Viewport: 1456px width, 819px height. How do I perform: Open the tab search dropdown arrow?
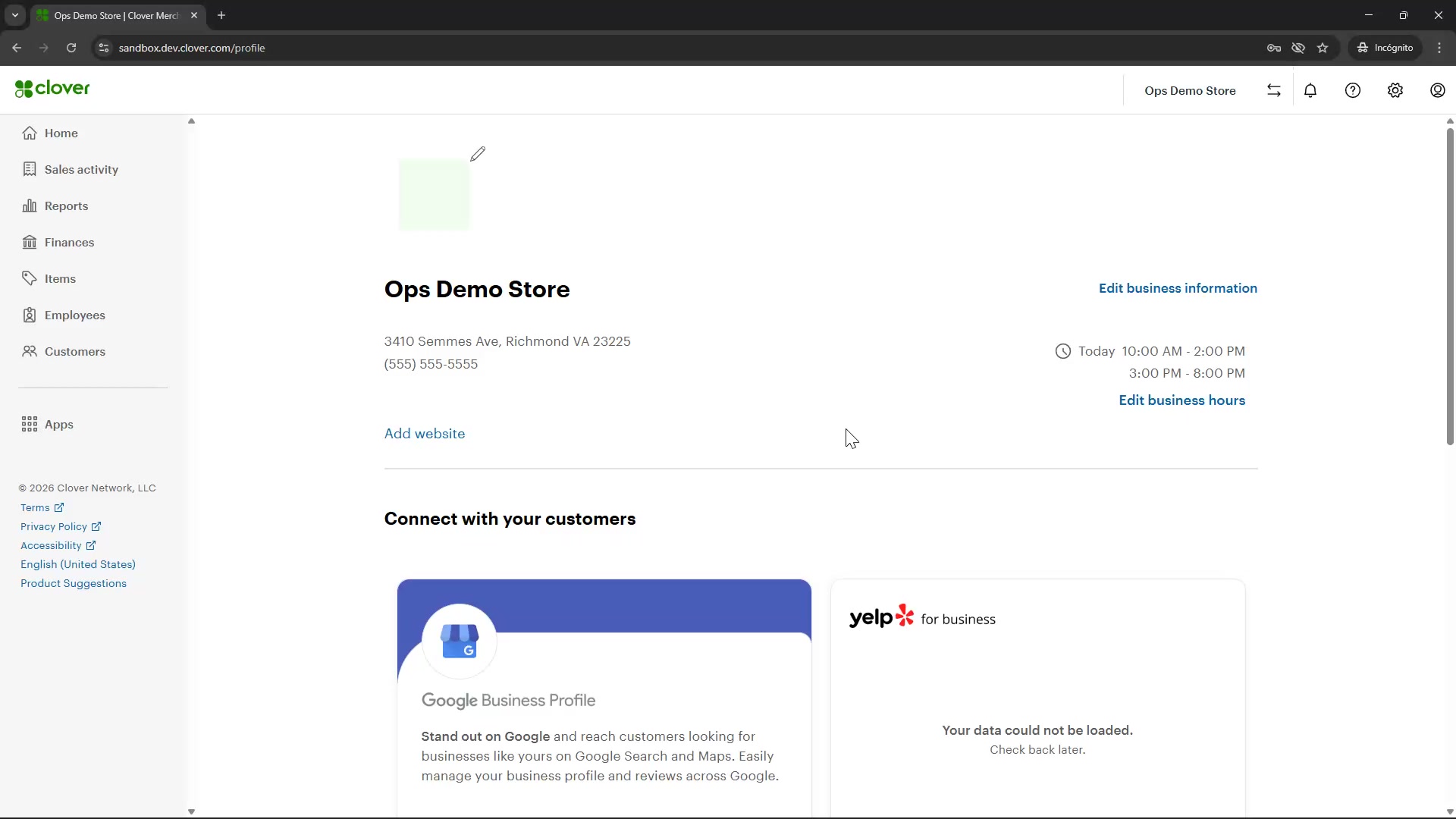tap(15, 15)
